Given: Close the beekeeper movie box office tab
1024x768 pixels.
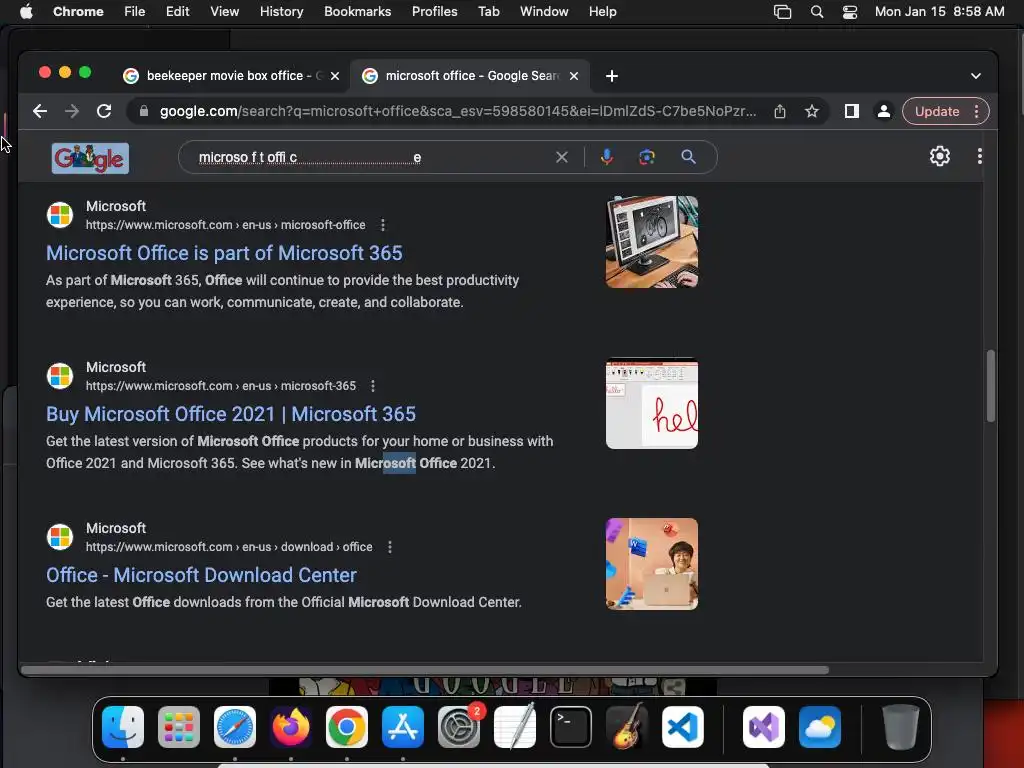Looking at the screenshot, I should click(x=335, y=76).
